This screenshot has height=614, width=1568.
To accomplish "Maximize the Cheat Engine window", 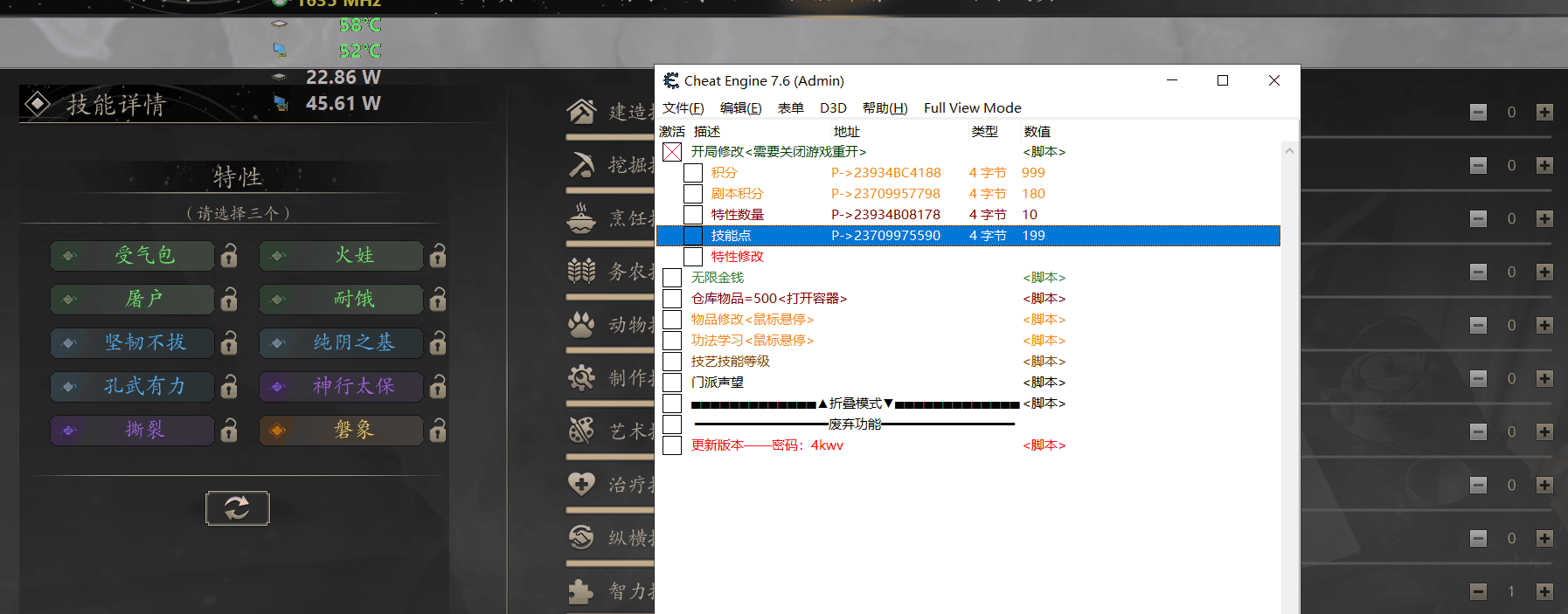I will pos(1223,80).
